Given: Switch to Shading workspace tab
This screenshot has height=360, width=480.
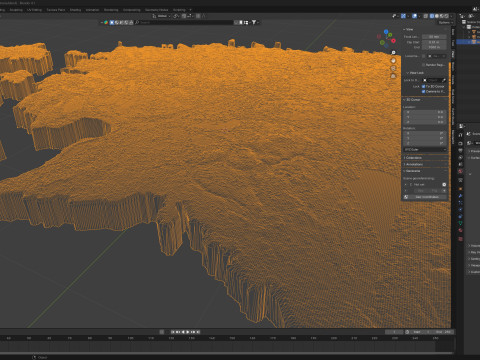Looking at the screenshot, I should [x=75, y=10].
